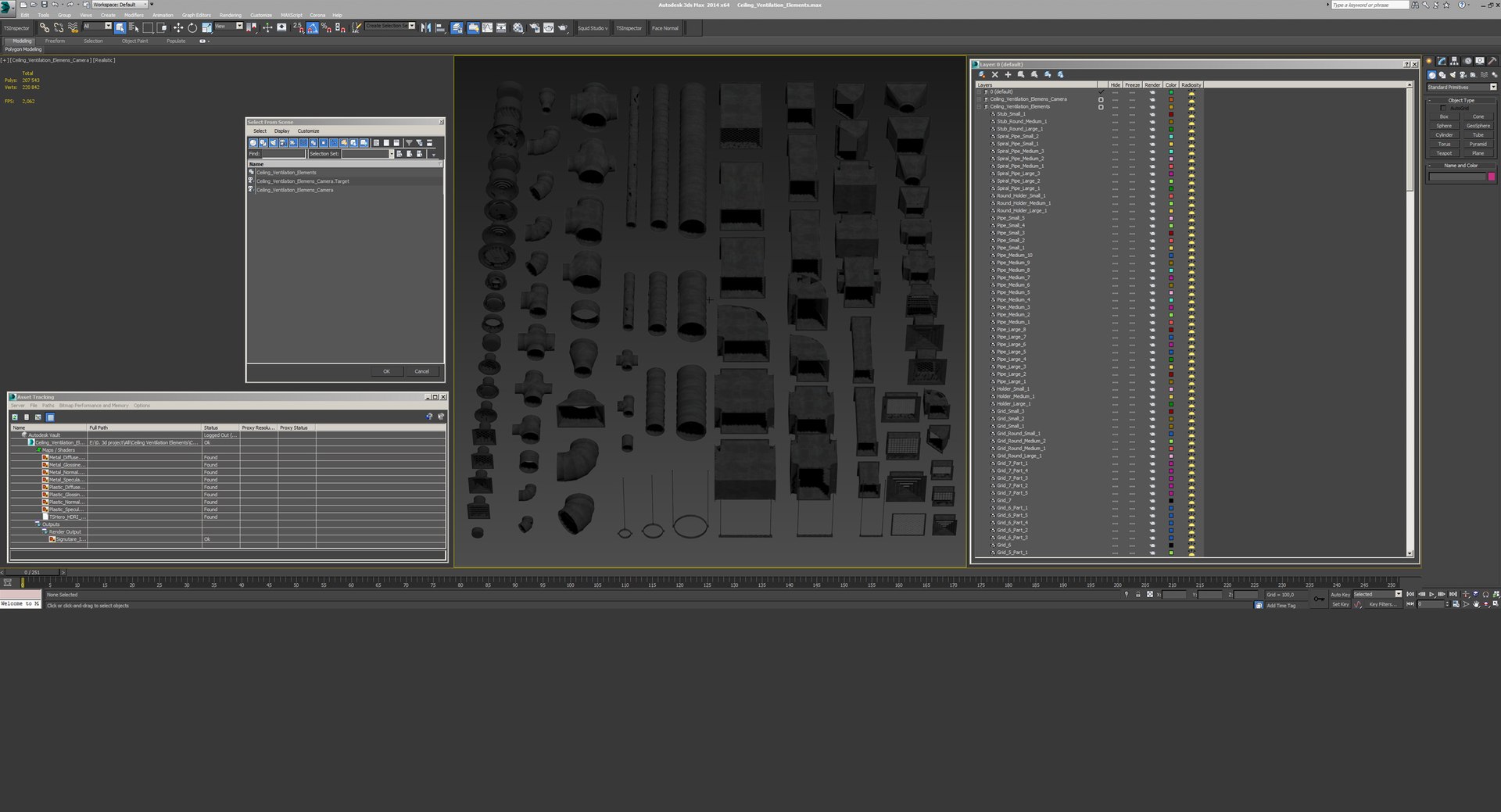The height and width of the screenshot is (812, 1501).
Task: Open the Modifiers menu
Action: [x=134, y=15]
